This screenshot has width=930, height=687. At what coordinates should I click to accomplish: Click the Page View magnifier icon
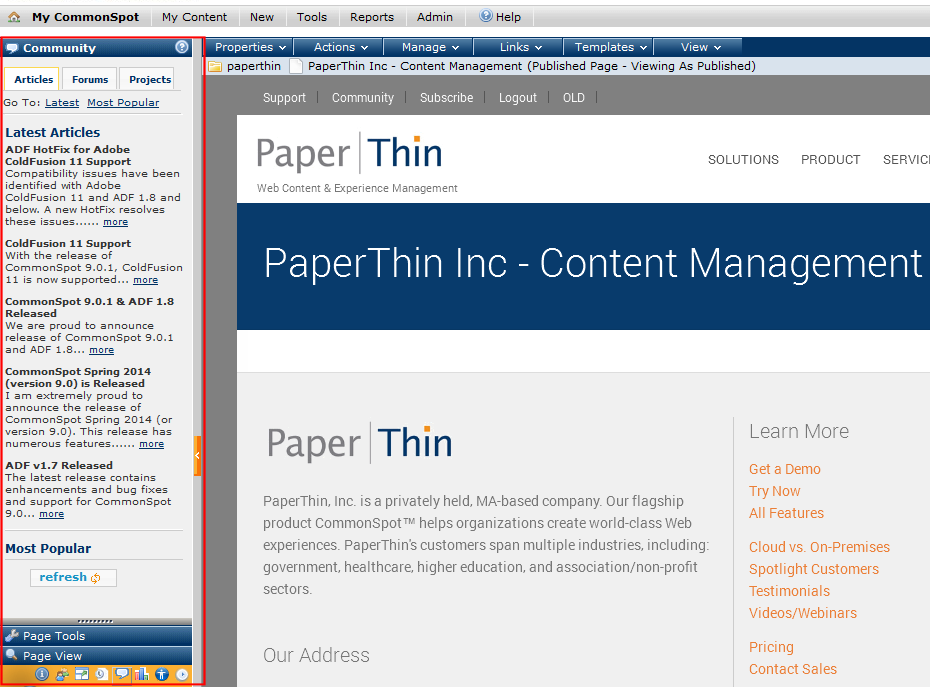(12, 655)
